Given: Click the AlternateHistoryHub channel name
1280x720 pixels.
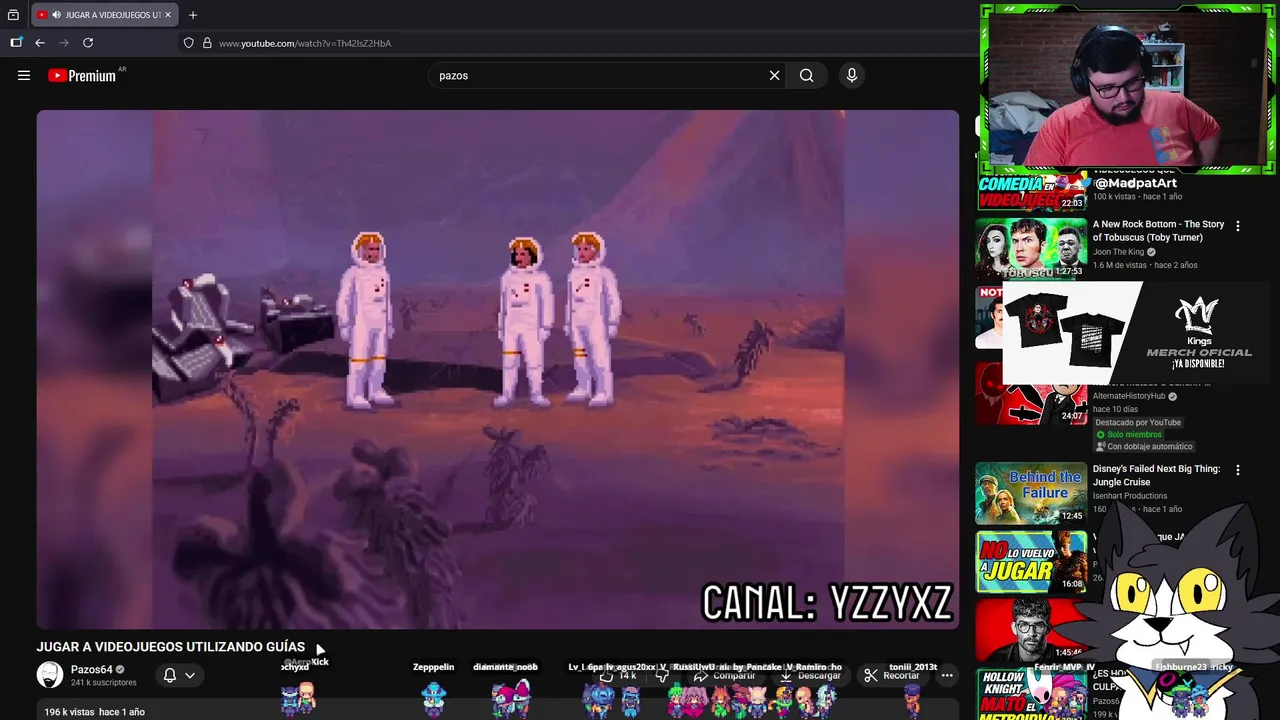Looking at the screenshot, I should 1129,396.
